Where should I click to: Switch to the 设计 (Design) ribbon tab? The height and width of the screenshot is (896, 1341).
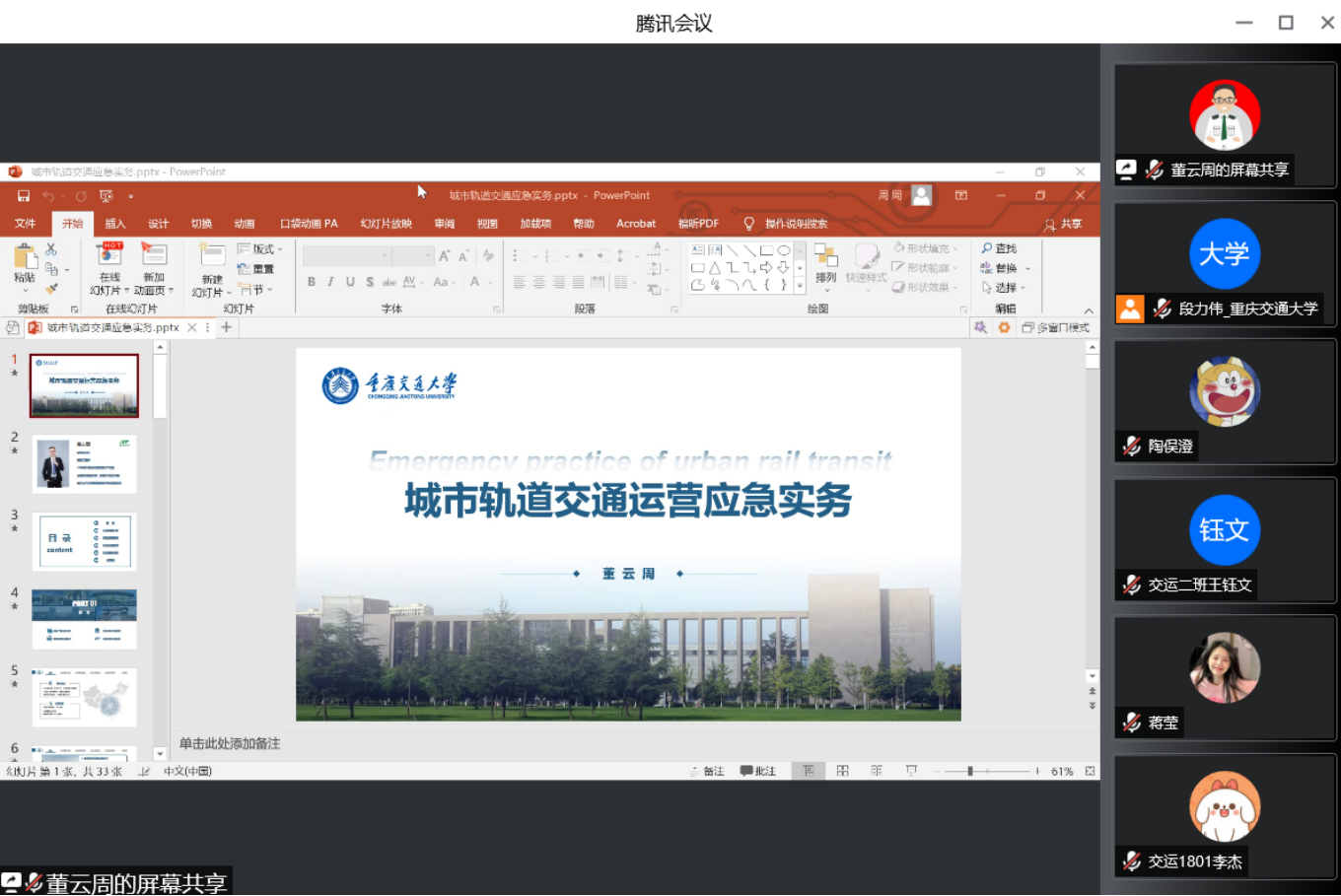[159, 224]
